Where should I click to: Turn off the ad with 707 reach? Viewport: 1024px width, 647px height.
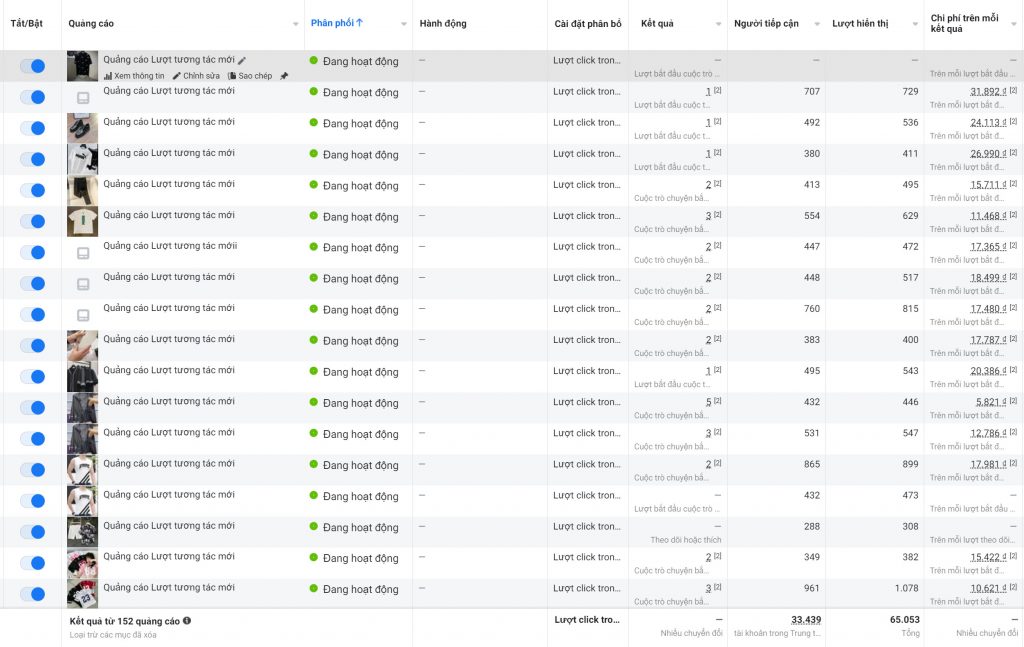pos(32,97)
